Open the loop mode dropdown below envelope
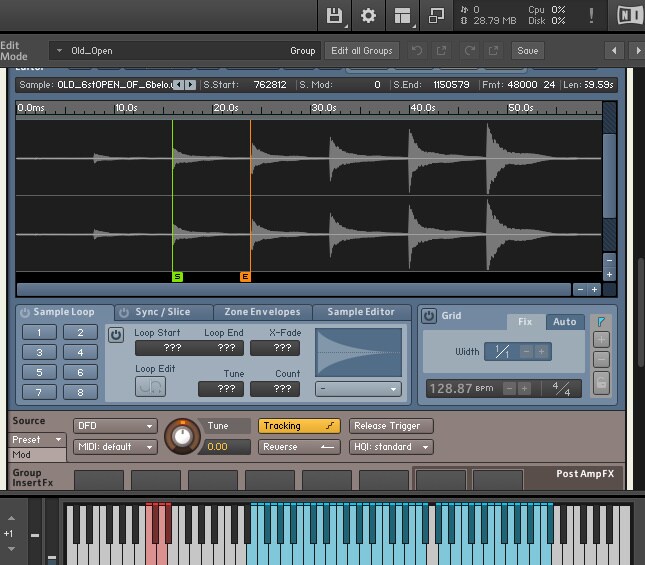The width and height of the screenshot is (645, 565). (x=358, y=389)
